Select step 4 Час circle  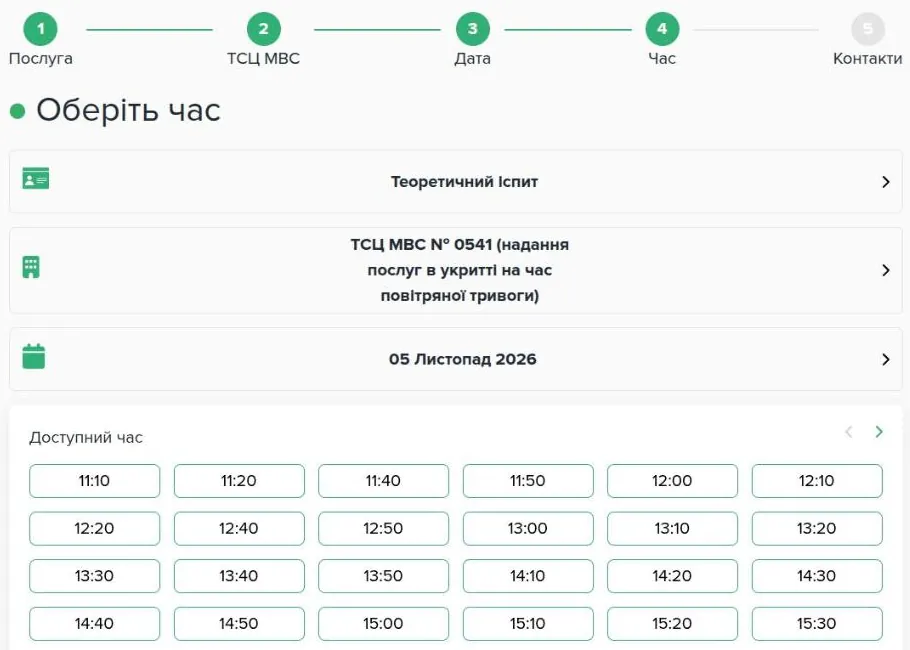point(662,28)
